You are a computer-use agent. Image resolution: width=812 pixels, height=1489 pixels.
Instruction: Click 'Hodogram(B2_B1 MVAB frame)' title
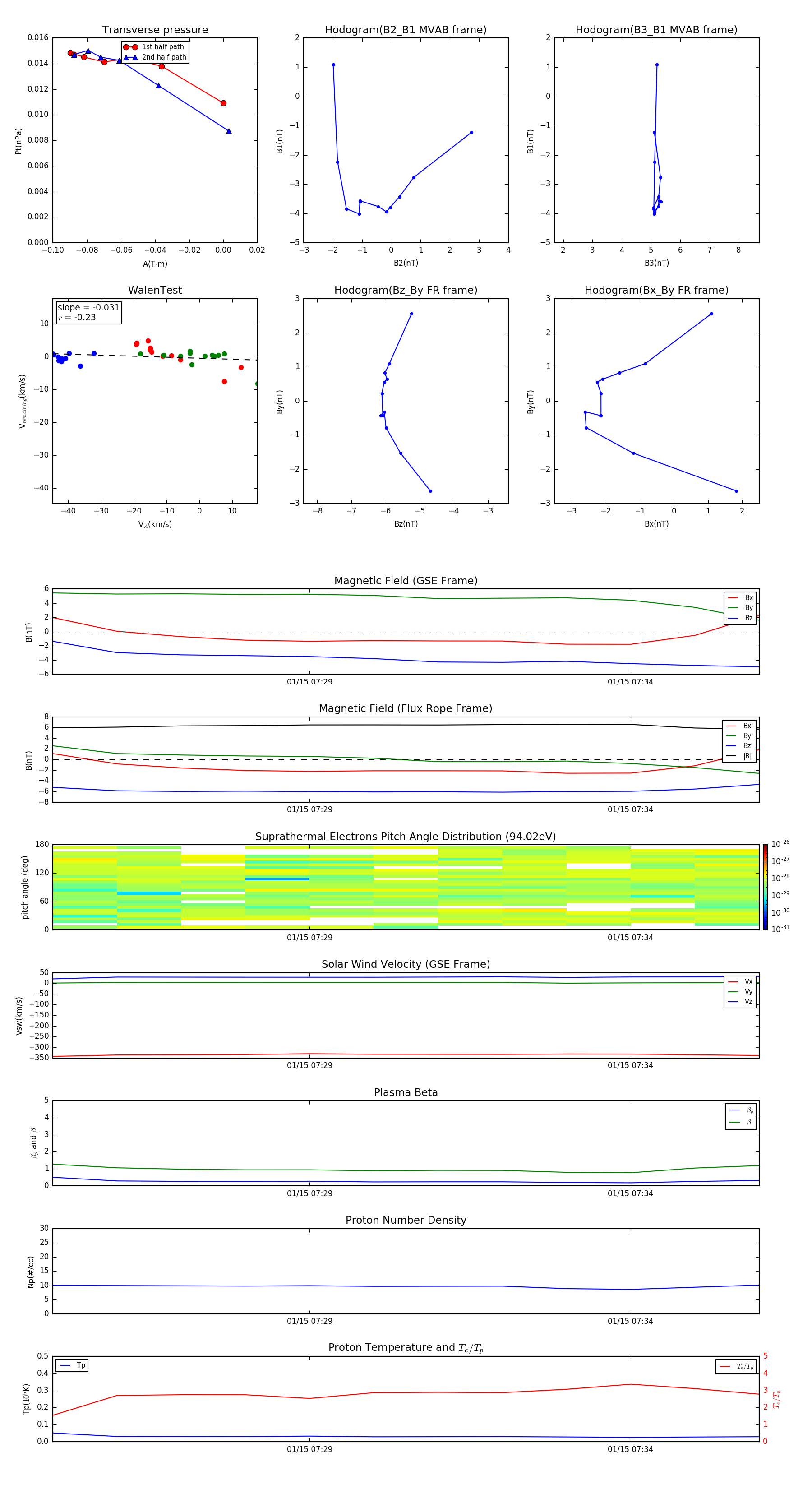(406, 30)
